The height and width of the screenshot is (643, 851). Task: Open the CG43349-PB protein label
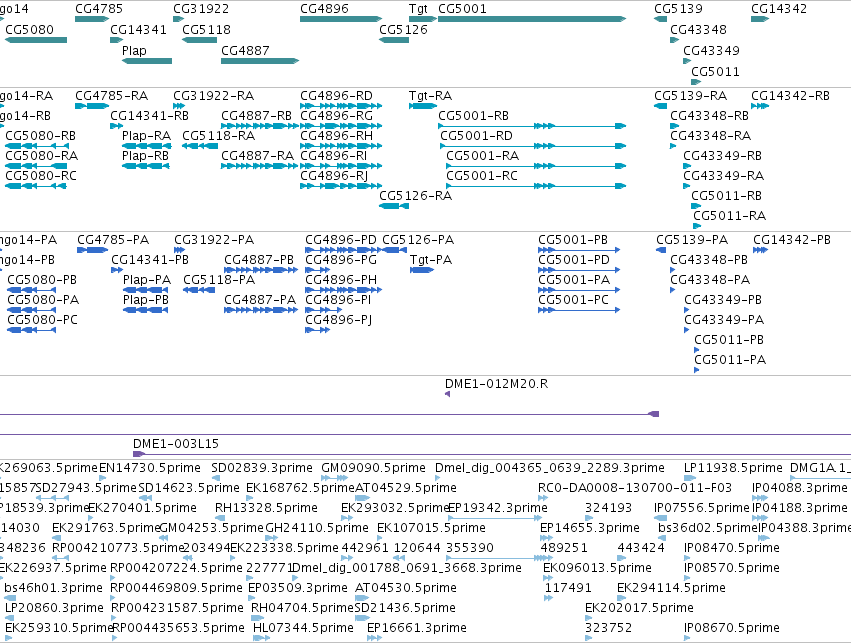[723, 300]
